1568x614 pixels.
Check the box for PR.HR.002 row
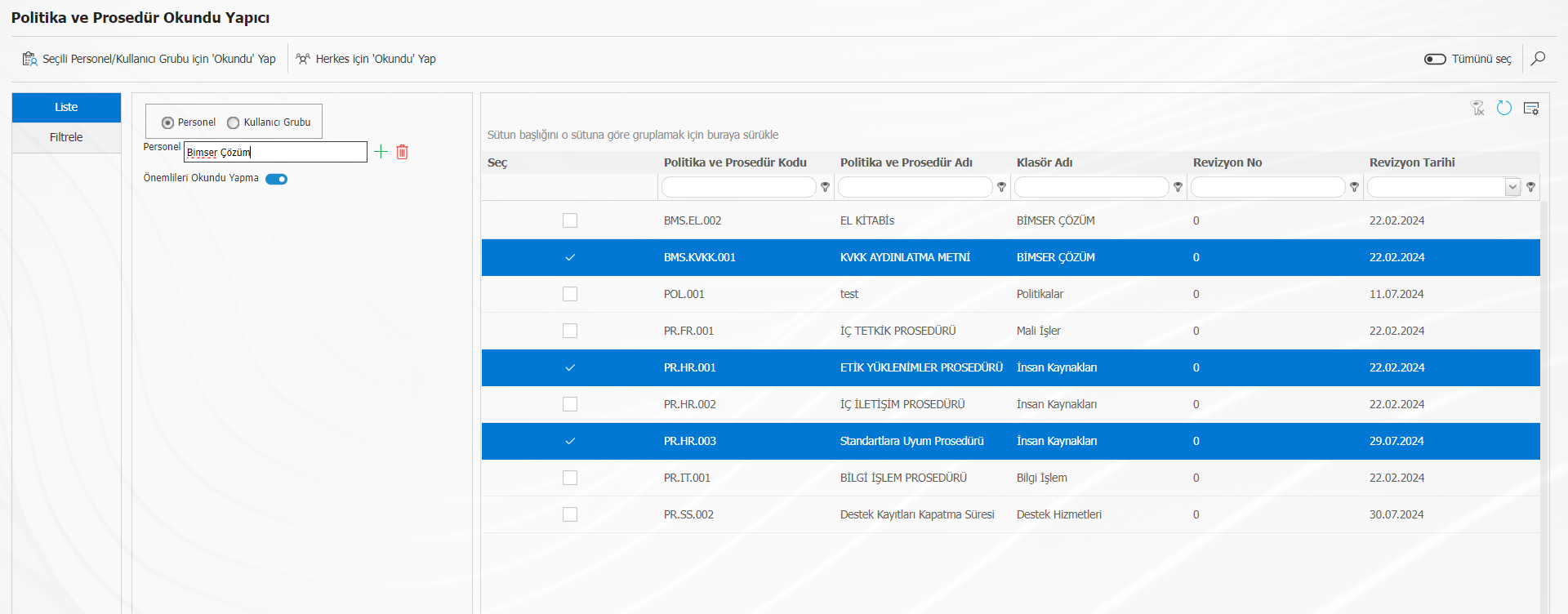click(570, 404)
